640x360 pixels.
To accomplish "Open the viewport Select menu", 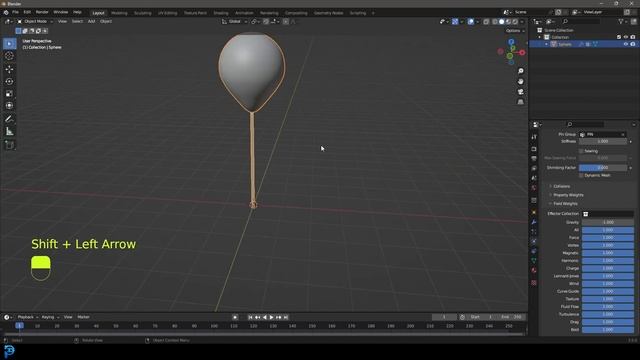I will pos(77,21).
